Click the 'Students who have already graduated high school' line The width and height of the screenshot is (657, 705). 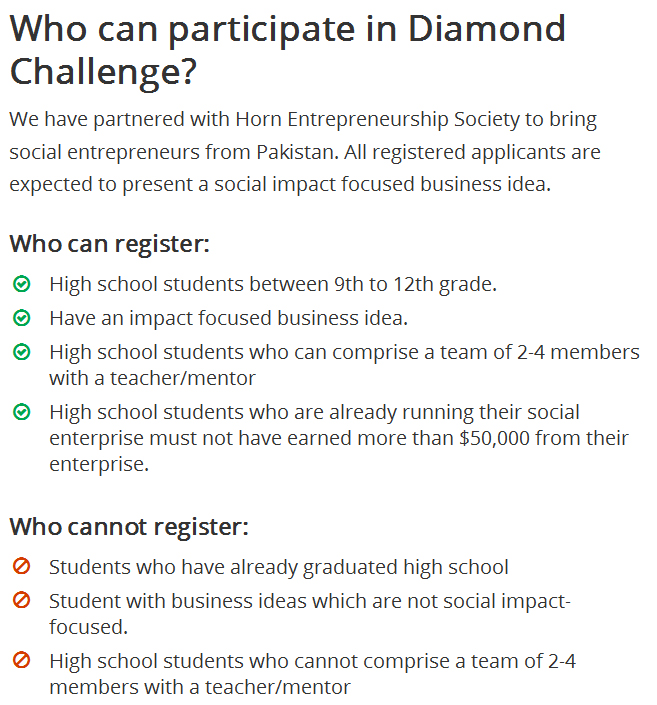278,567
